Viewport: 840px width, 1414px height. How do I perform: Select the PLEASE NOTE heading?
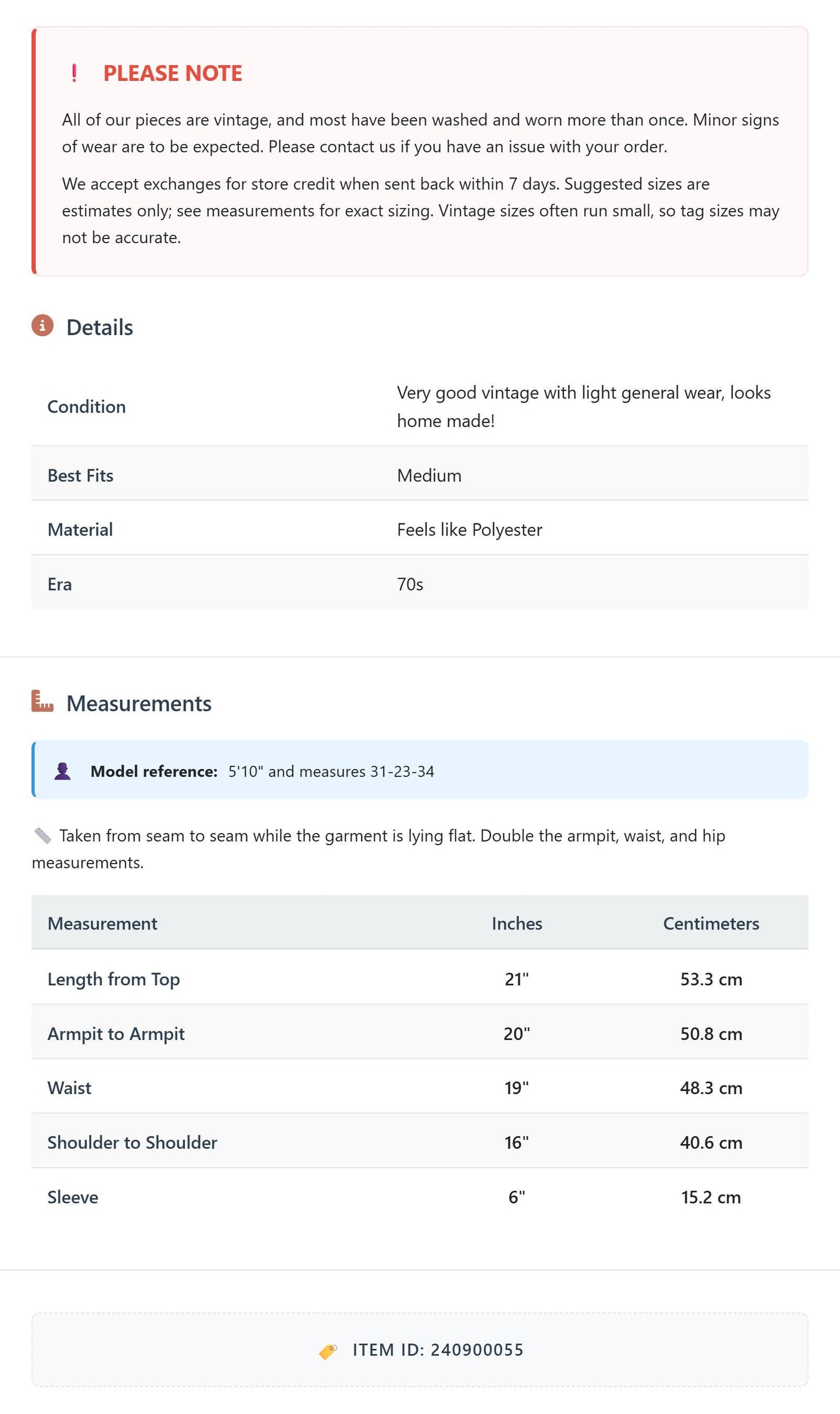click(x=173, y=73)
